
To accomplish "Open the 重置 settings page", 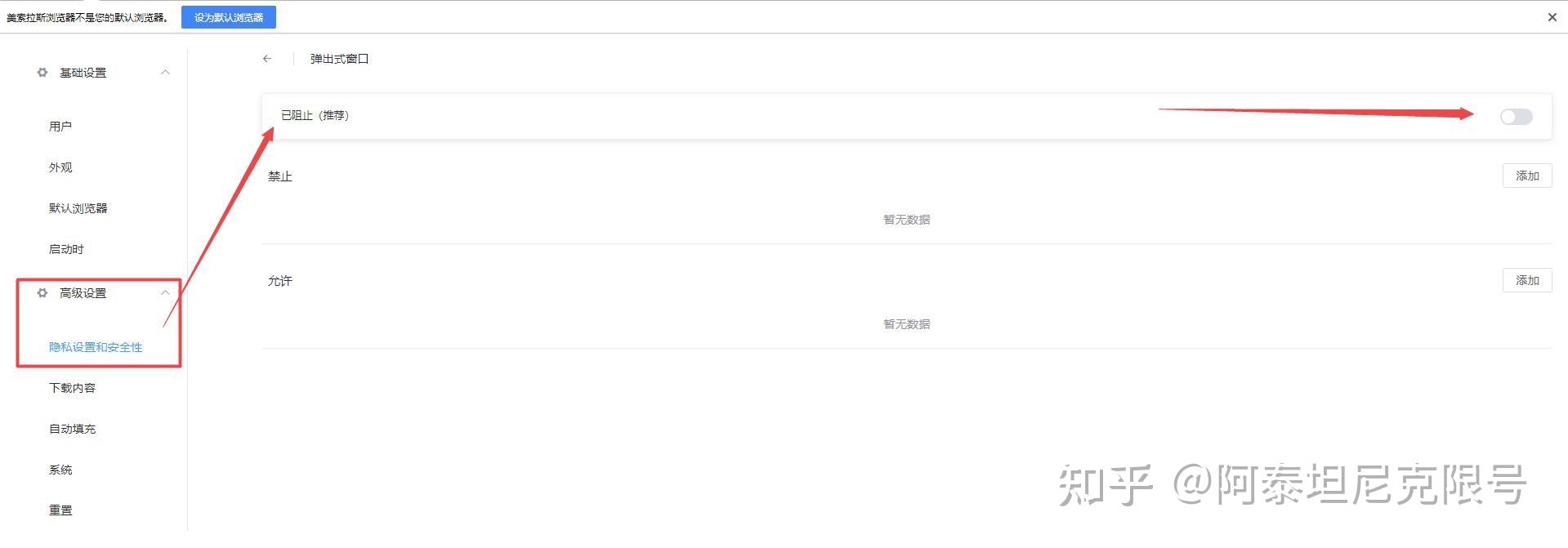I will 60,510.
